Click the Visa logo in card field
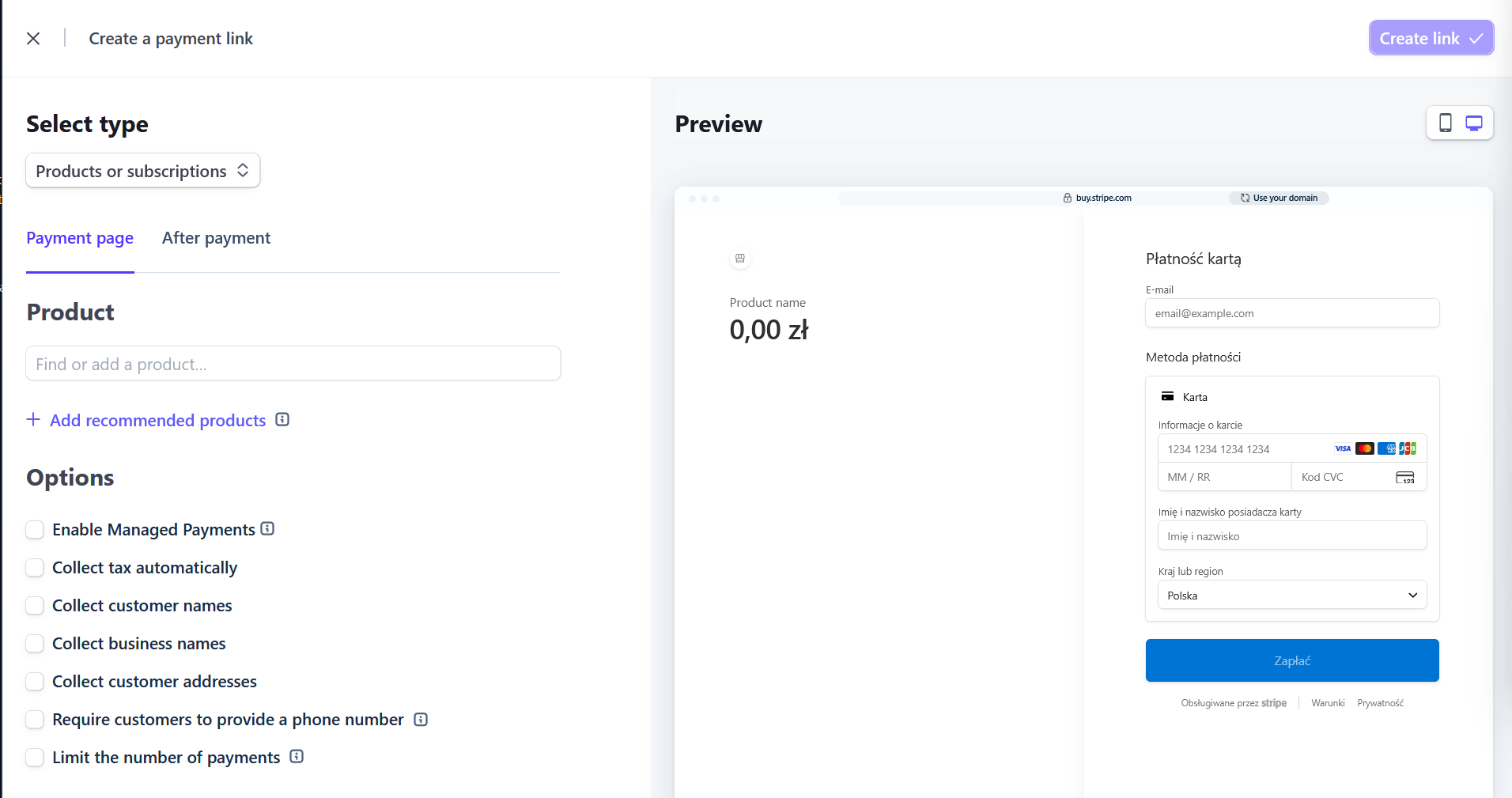Screen dimensions: 1512x798 point(1343,448)
